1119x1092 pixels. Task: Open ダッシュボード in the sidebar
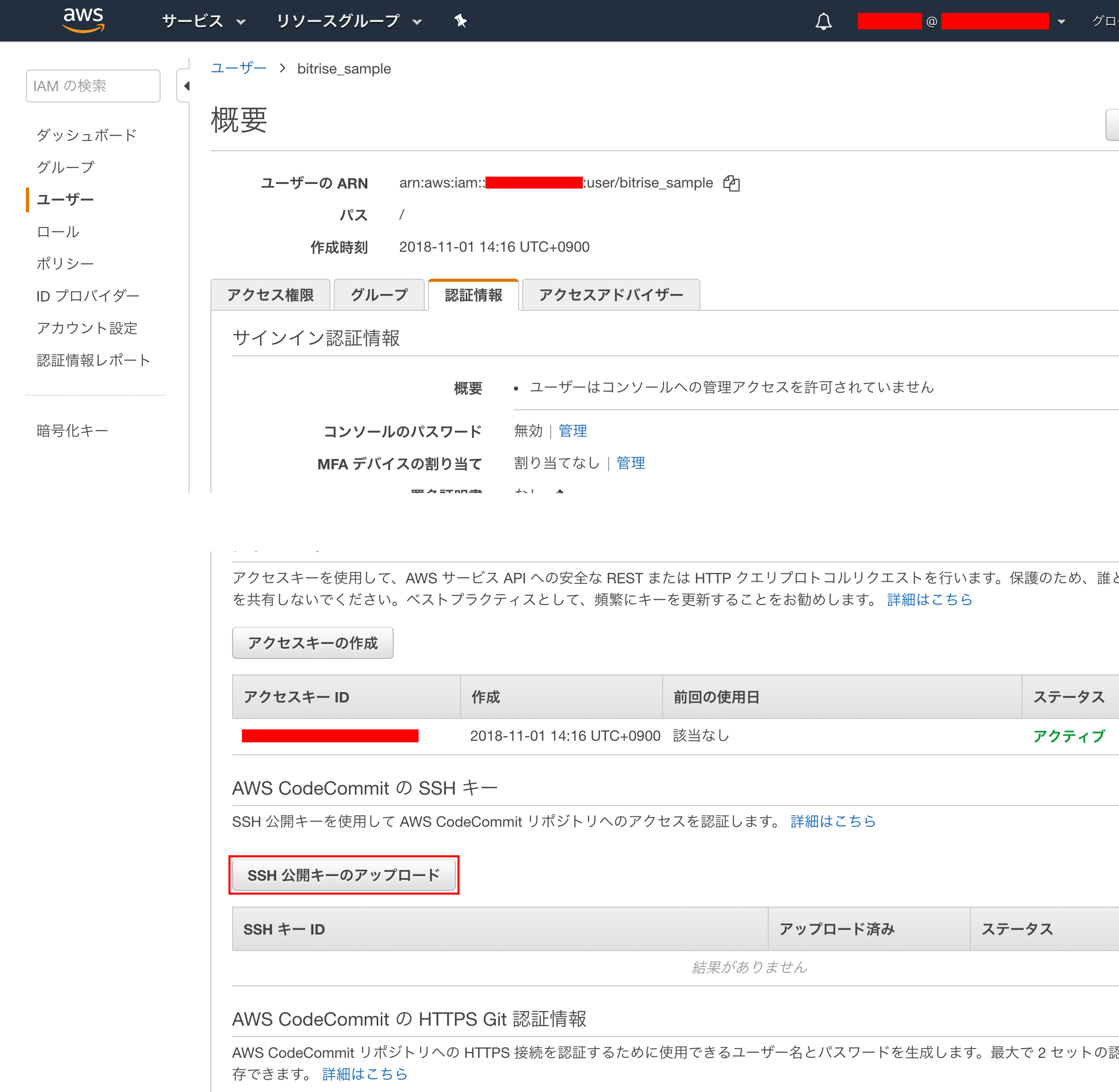87,135
